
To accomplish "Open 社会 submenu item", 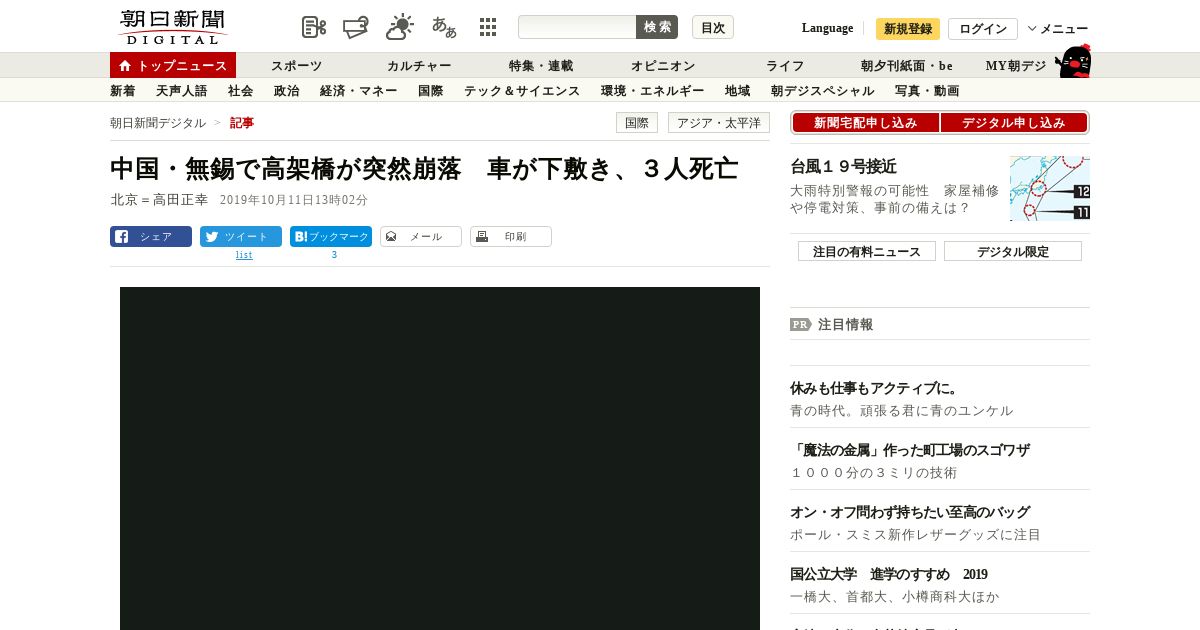I will (x=241, y=91).
